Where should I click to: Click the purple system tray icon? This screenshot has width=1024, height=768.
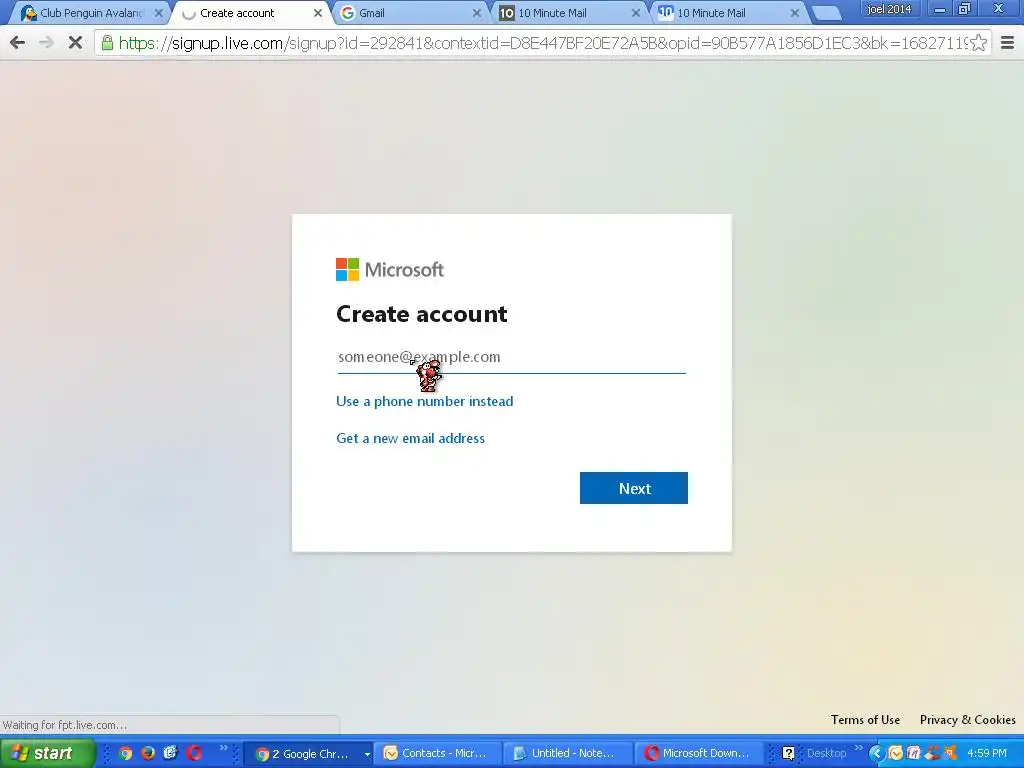914,754
